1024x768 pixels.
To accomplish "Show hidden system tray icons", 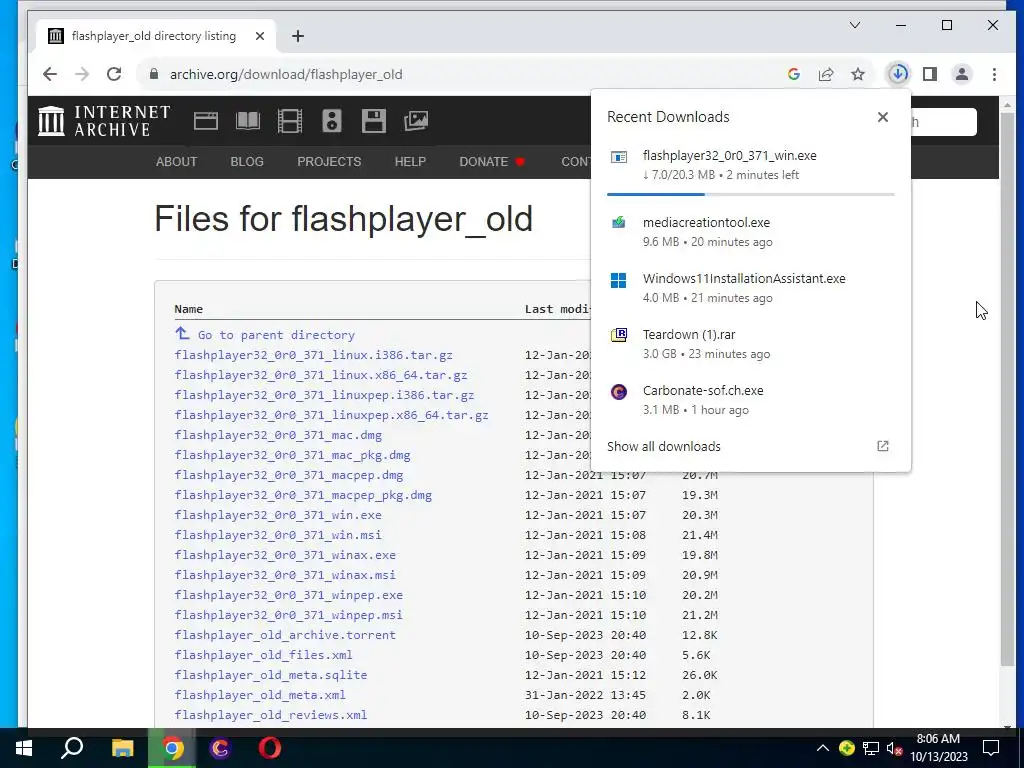I will pos(822,748).
